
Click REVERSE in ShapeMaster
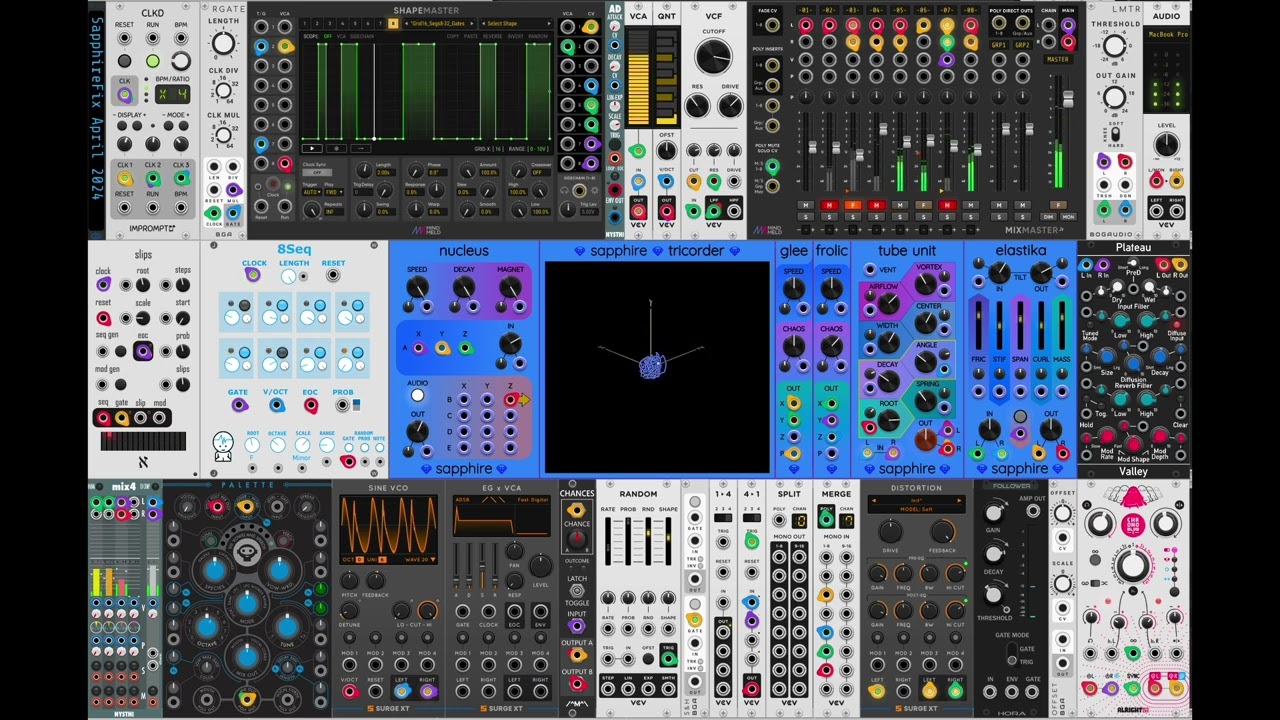click(x=493, y=36)
